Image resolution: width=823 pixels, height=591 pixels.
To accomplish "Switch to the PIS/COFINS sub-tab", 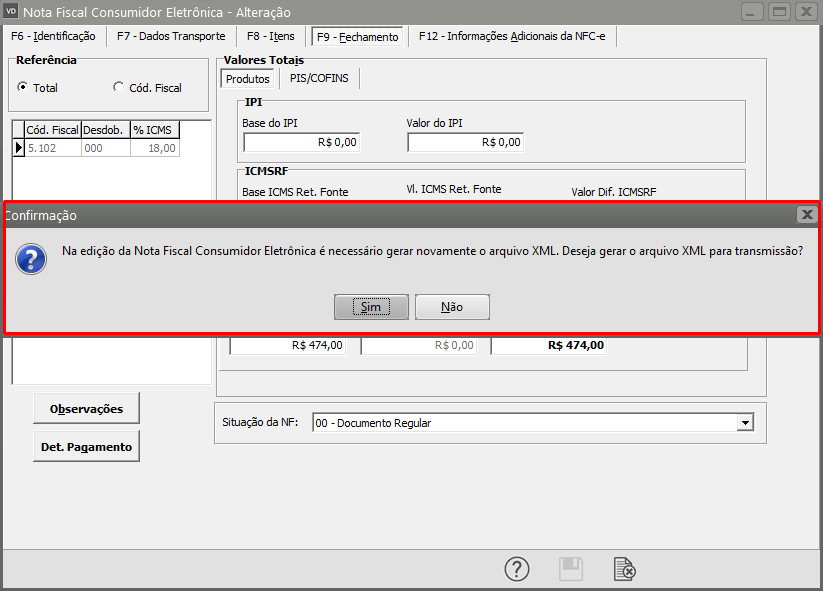I will (x=319, y=78).
